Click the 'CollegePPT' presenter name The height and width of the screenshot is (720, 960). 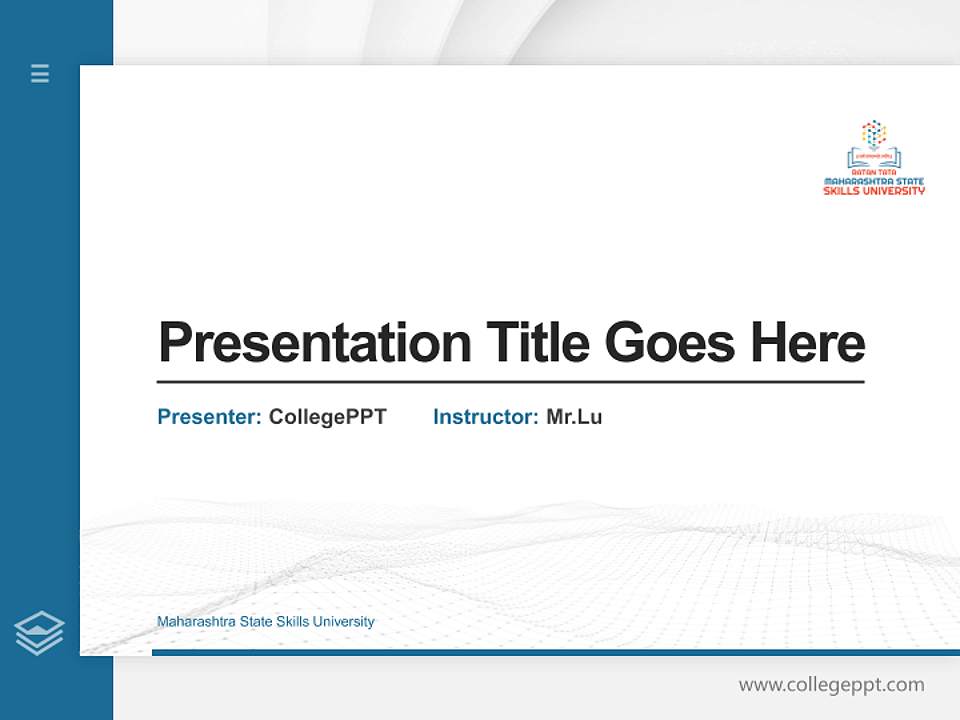pyautogui.click(x=327, y=417)
